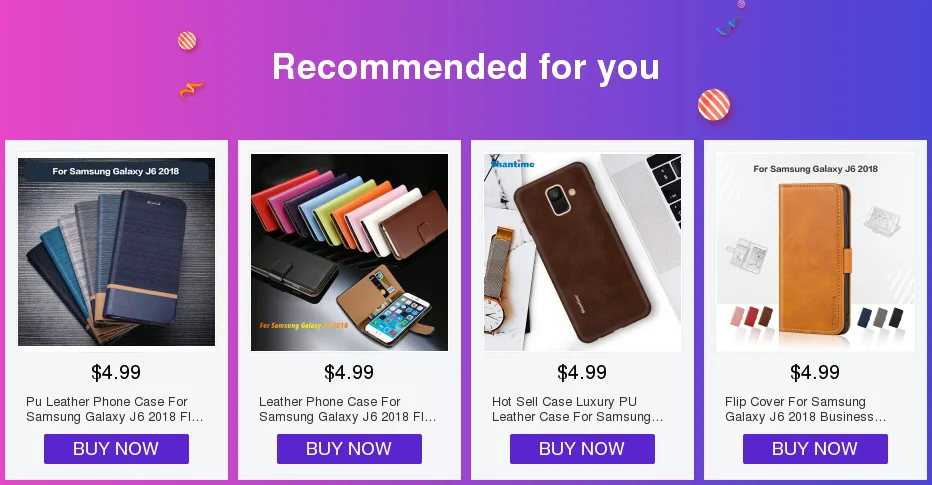Open the Leather Phone Case For Samsung link
Image resolution: width=932 pixels, height=485 pixels.
tap(348, 410)
